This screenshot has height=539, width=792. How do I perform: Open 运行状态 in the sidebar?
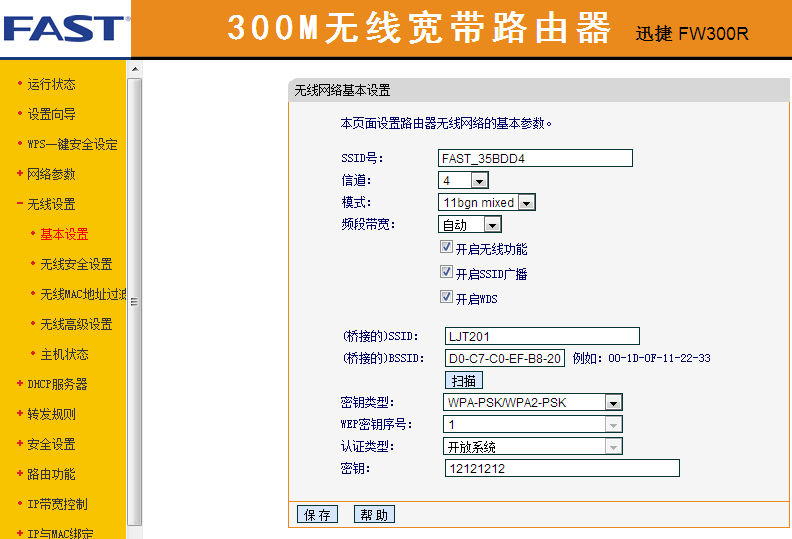[51, 84]
